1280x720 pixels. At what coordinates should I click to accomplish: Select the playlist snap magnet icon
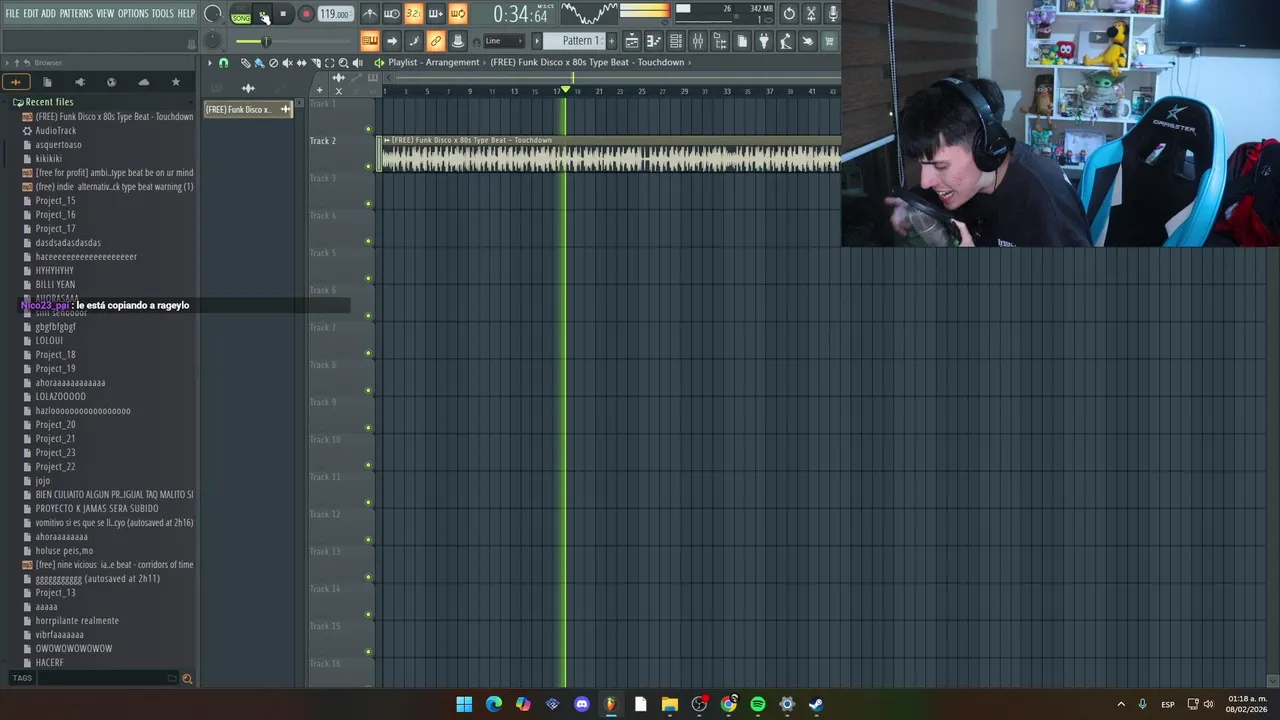tap(223, 63)
